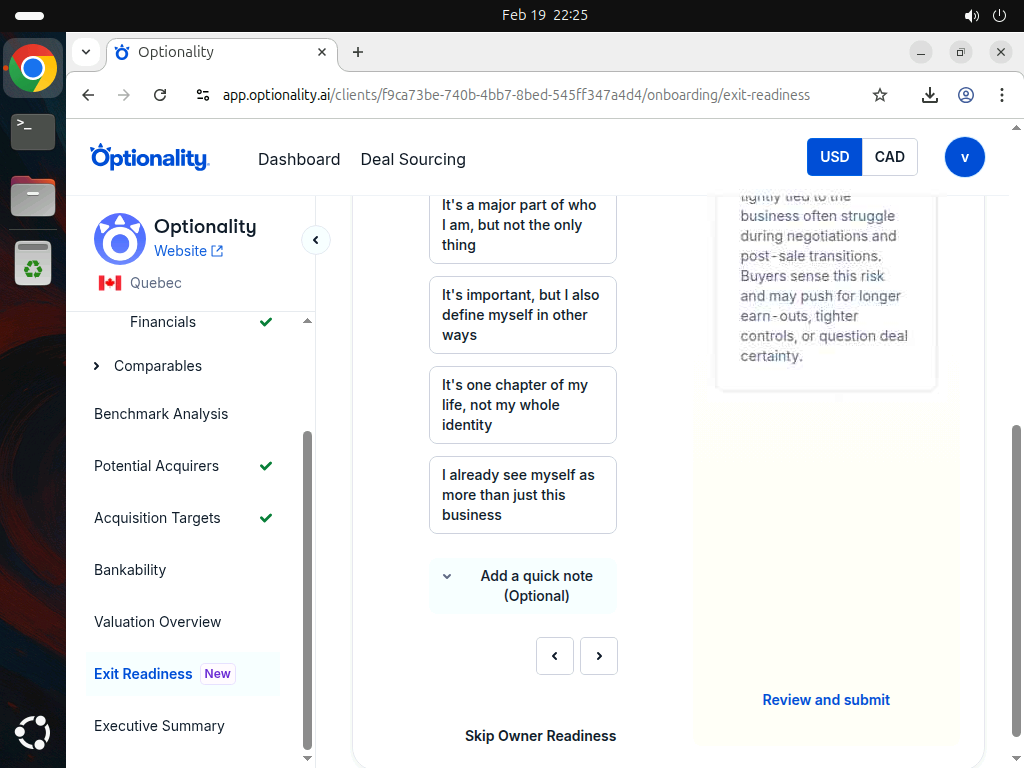
Task: Open the Deal Sourcing menu
Action: [x=413, y=160]
